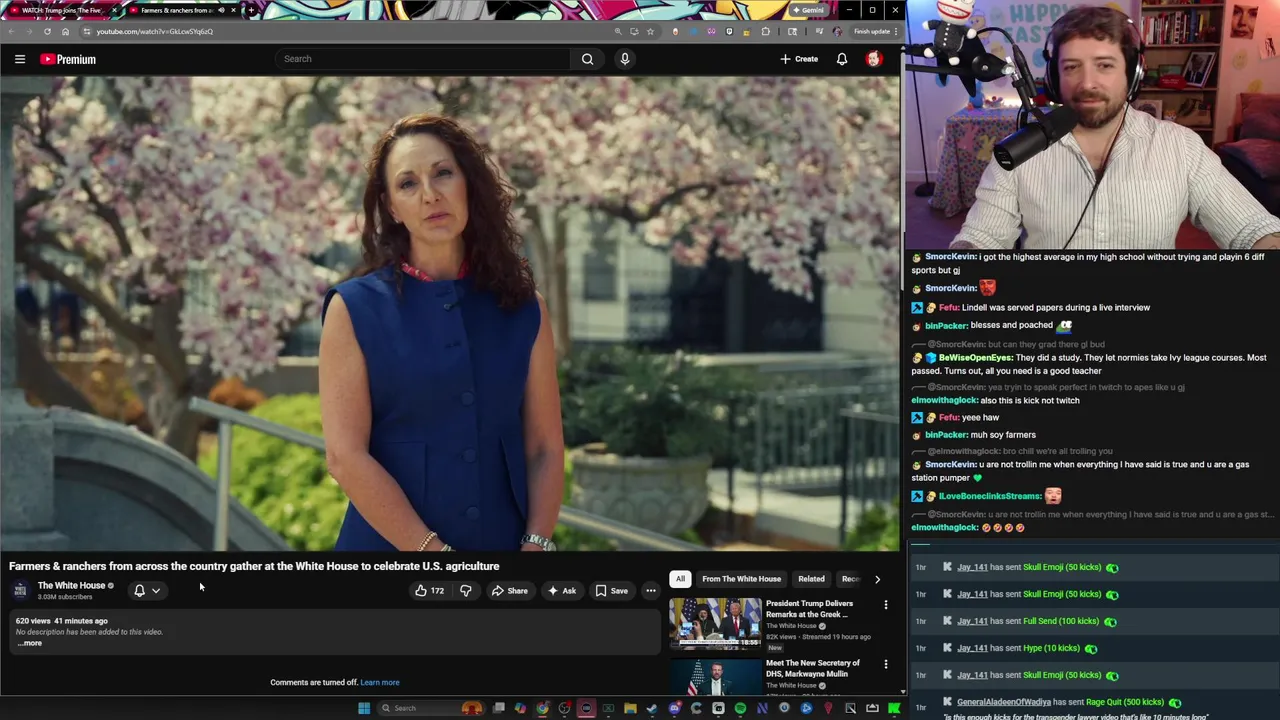1280x720 pixels.
Task: Pause the video by clicking the player
Action: (x=450, y=313)
